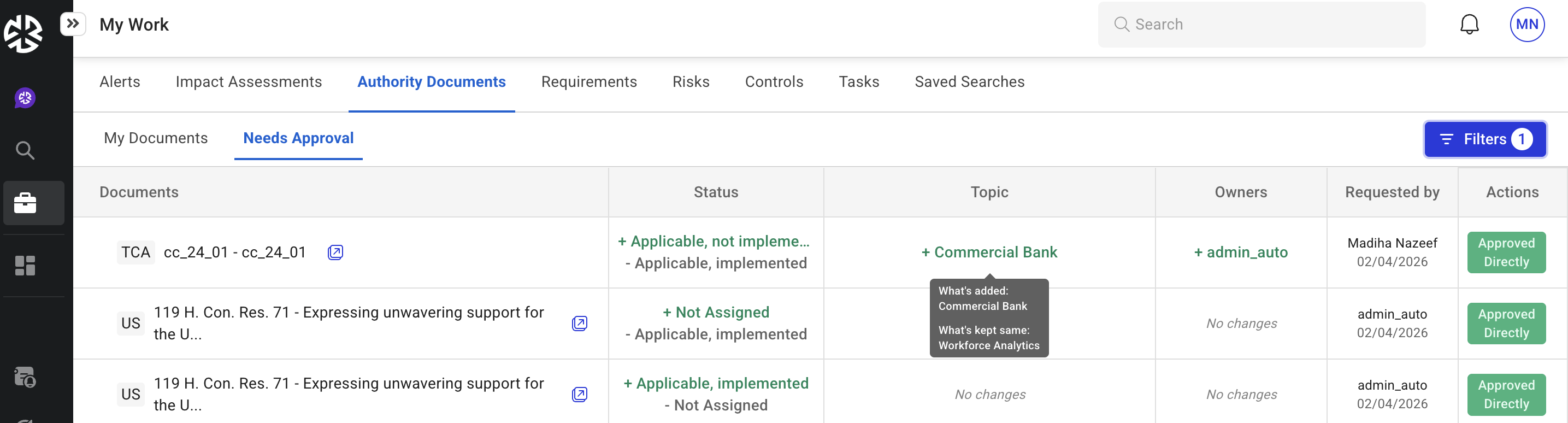
Task: Click Approved Directly for Madiha Nazeef row
Action: 1506,252
